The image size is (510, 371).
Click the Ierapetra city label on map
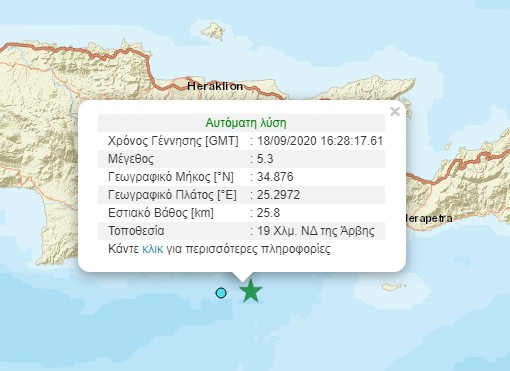[x=429, y=218]
